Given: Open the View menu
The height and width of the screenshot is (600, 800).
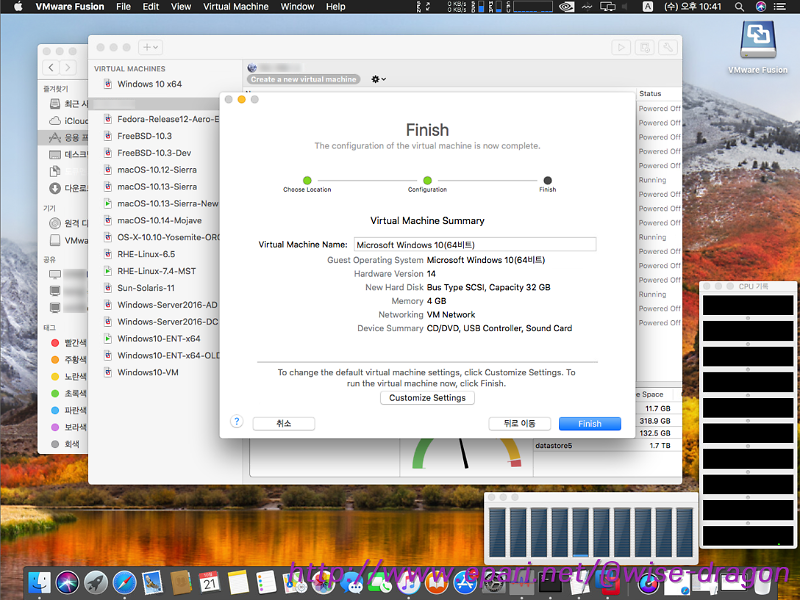Looking at the screenshot, I should point(181,7).
